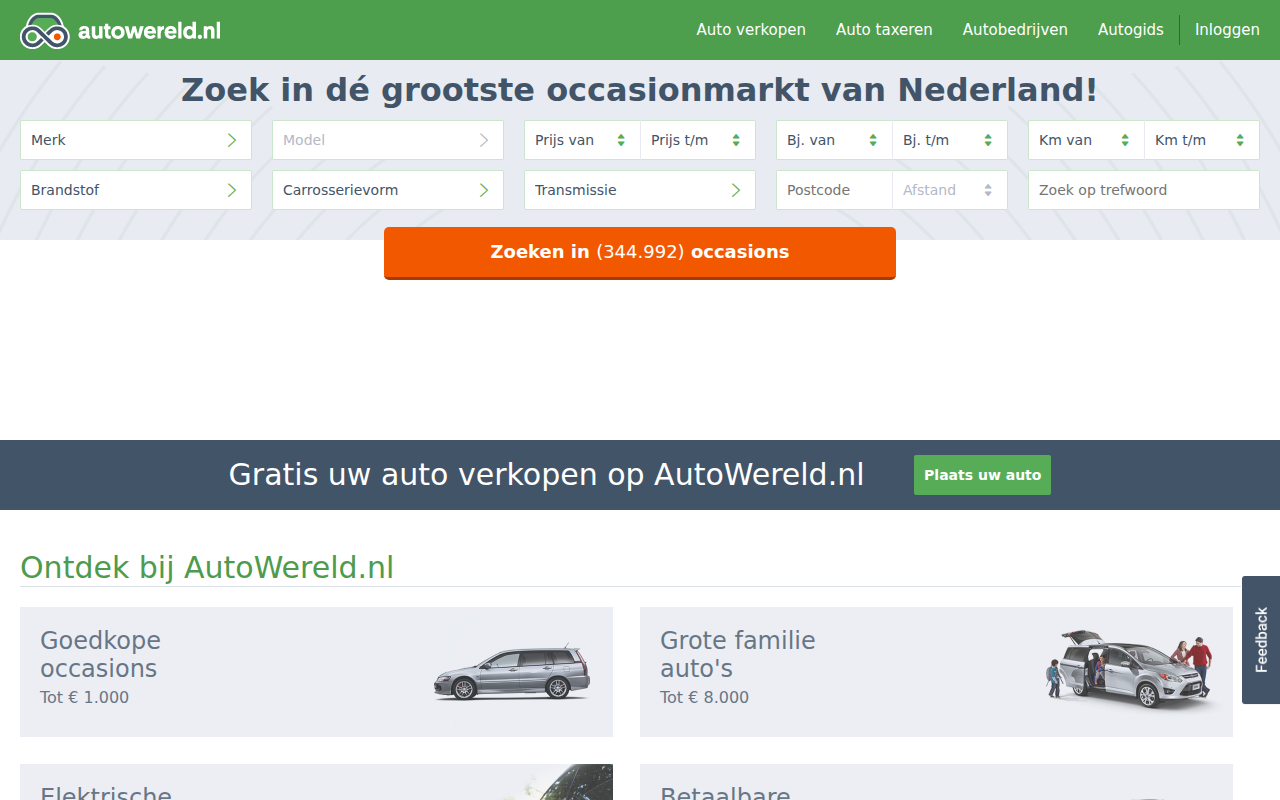Screen dimensions: 1280x800
Task: Select minimum price in Prijs van
Action: [x=582, y=140]
